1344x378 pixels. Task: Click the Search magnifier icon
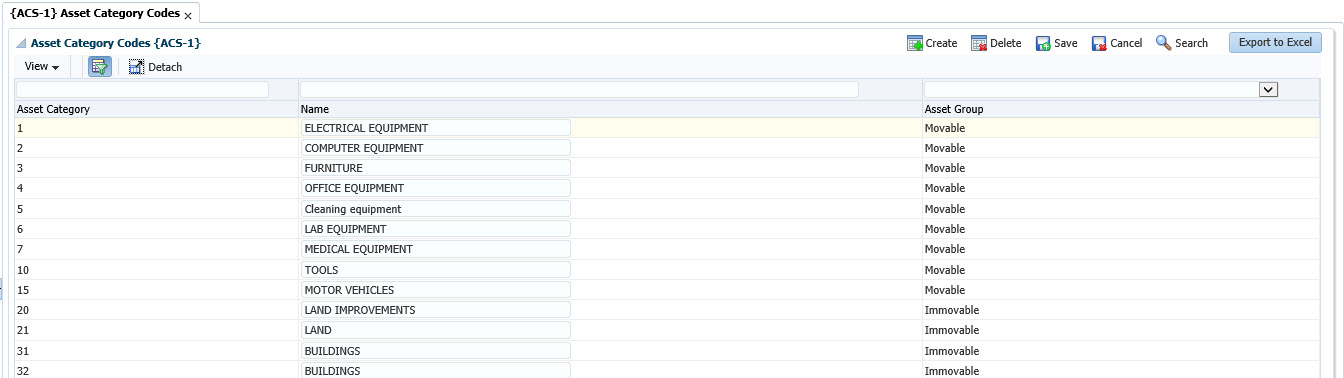(x=1163, y=43)
